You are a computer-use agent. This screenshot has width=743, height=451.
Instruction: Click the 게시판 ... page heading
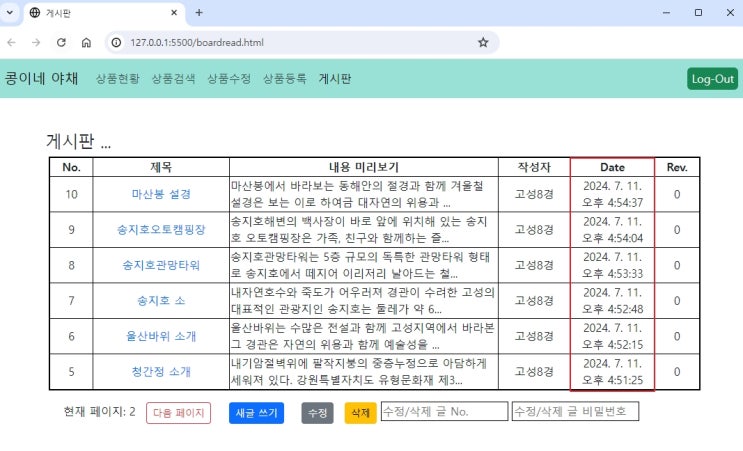point(79,141)
